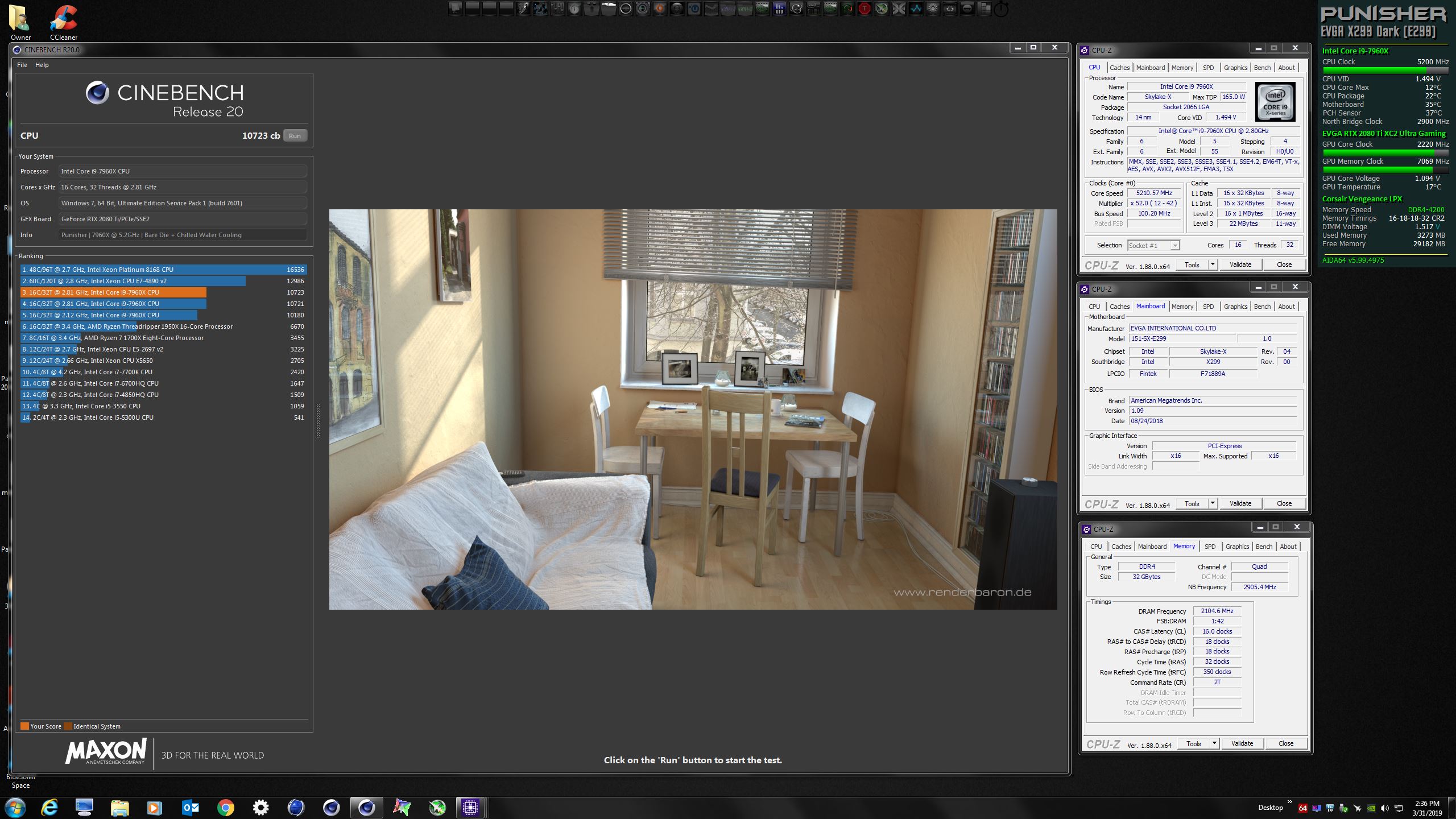Click the Info field in Your System
This screenshot has height=819, width=1456.
(183, 235)
